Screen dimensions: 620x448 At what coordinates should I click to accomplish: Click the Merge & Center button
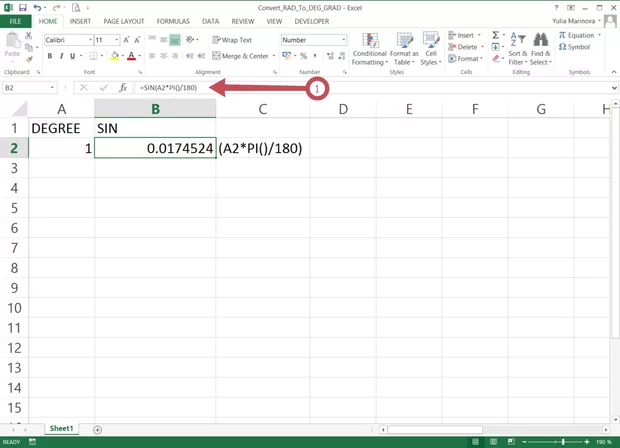coord(241,56)
